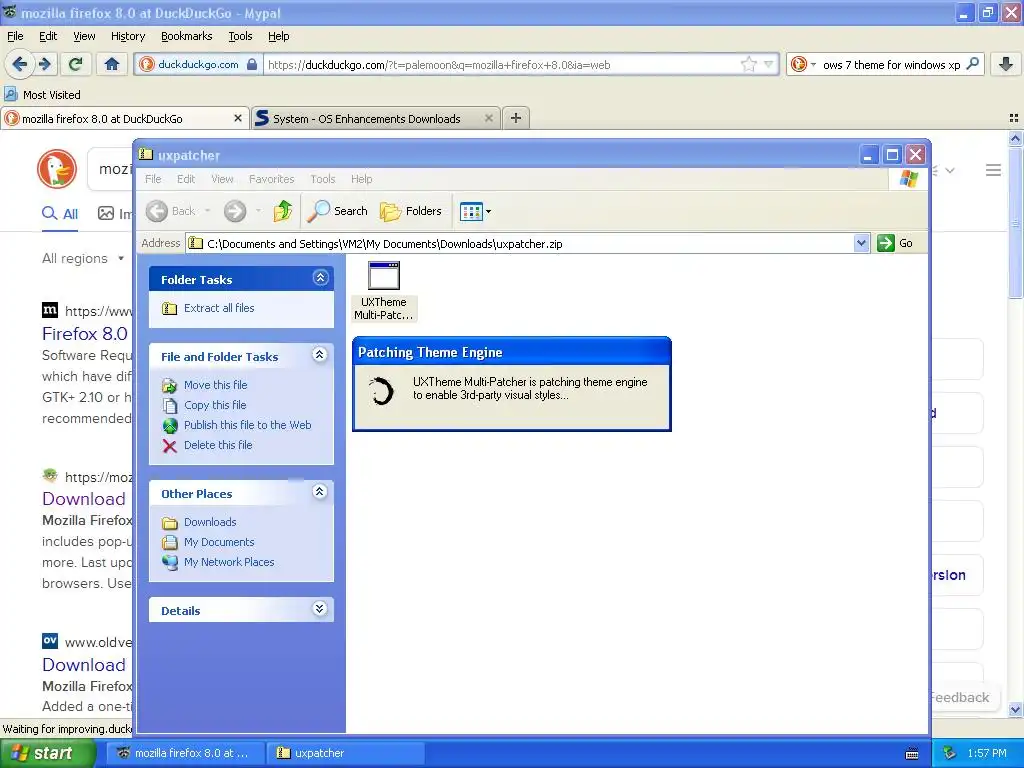Screen dimensions: 1024x768
Task: Click browser URL address field
Action: pos(502,64)
